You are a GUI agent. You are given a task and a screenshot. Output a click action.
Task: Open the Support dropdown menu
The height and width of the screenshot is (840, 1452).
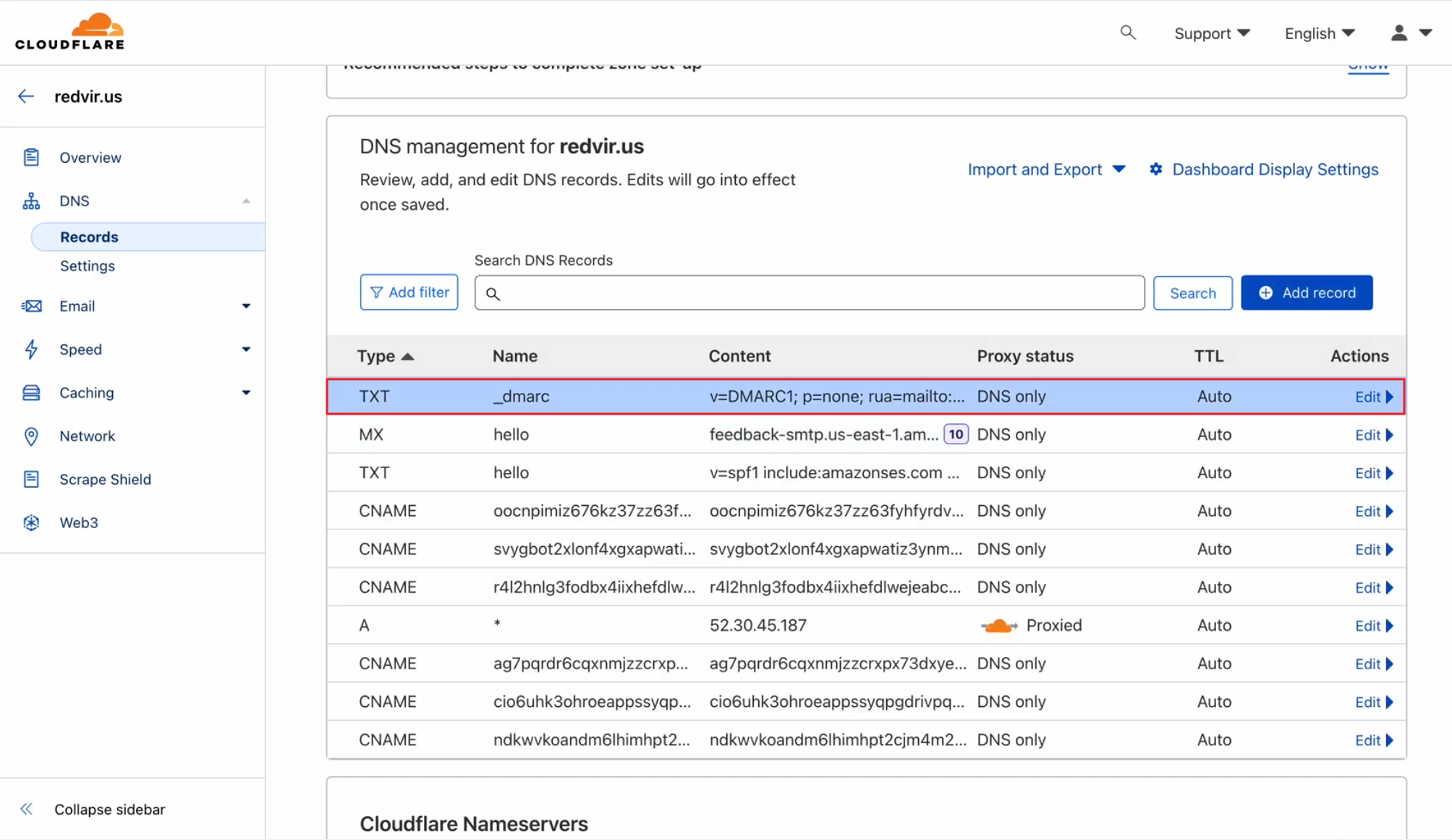[x=1211, y=33]
